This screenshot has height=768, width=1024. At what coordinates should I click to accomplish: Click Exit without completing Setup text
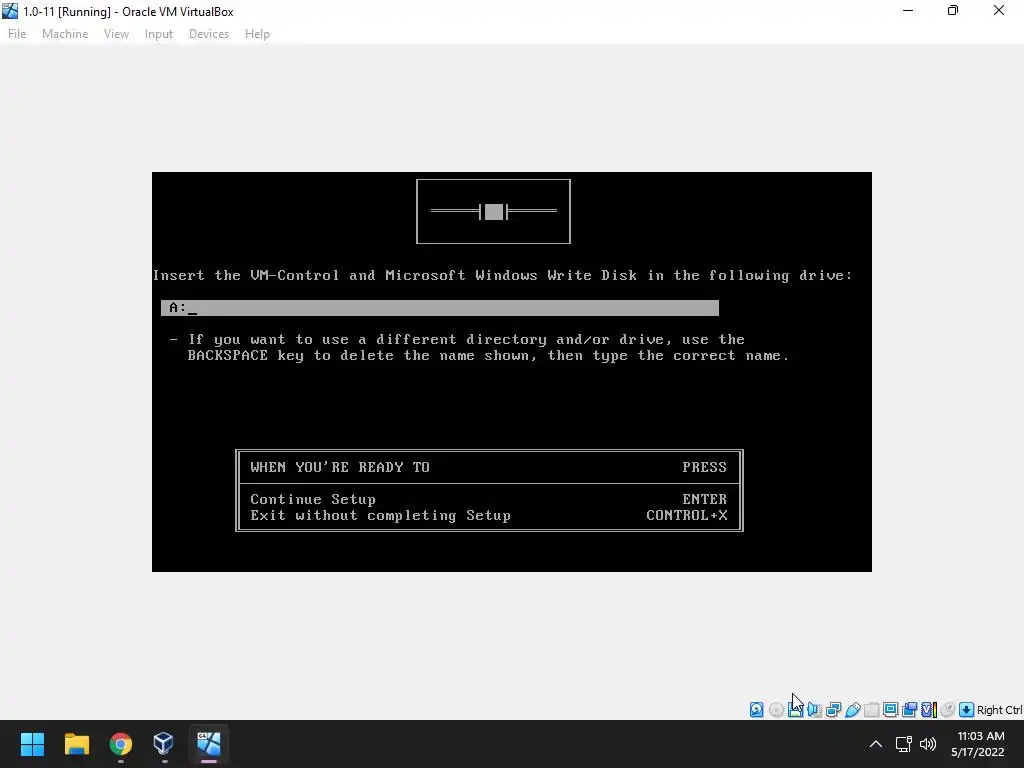[x=380, y=516]
